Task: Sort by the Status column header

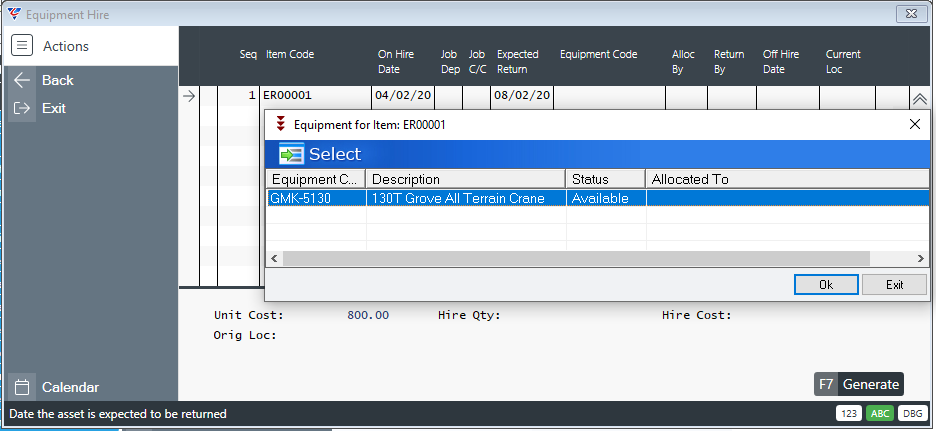Action: (x=605, y=179)
